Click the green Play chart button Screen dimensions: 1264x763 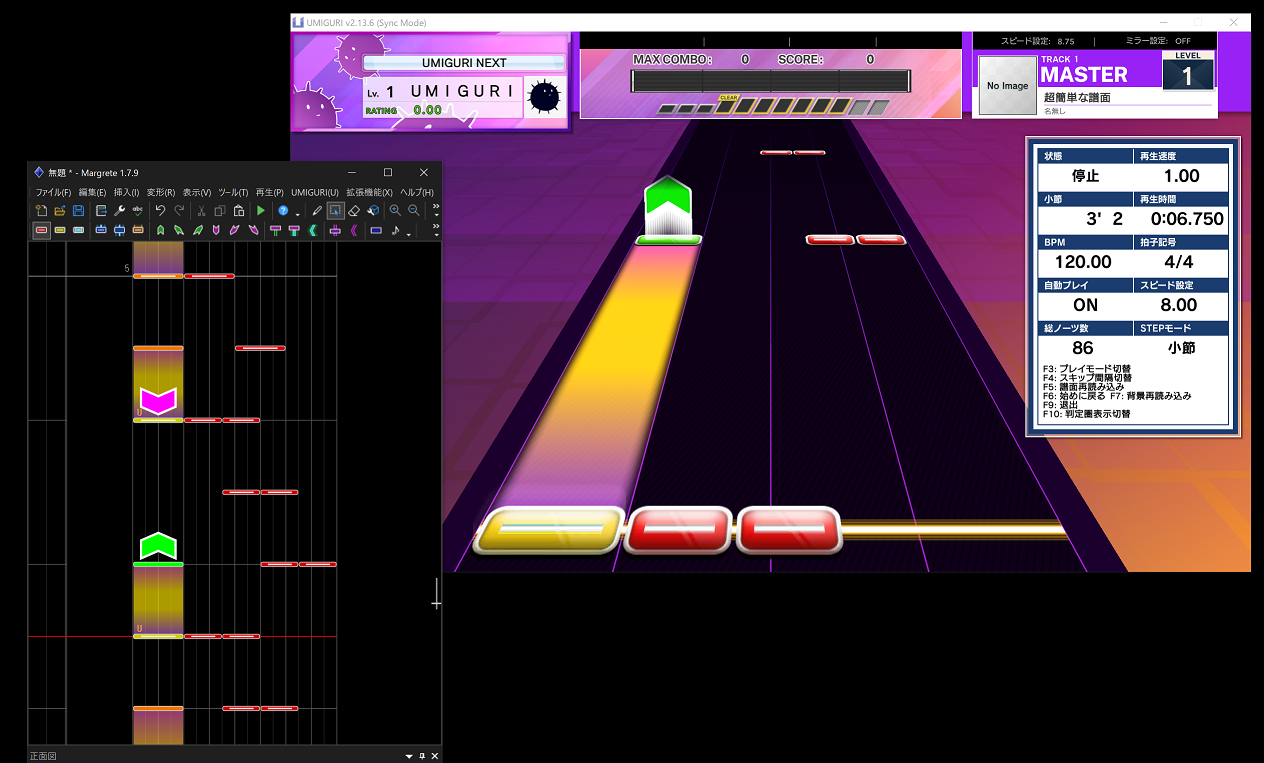tap(260, 211)
